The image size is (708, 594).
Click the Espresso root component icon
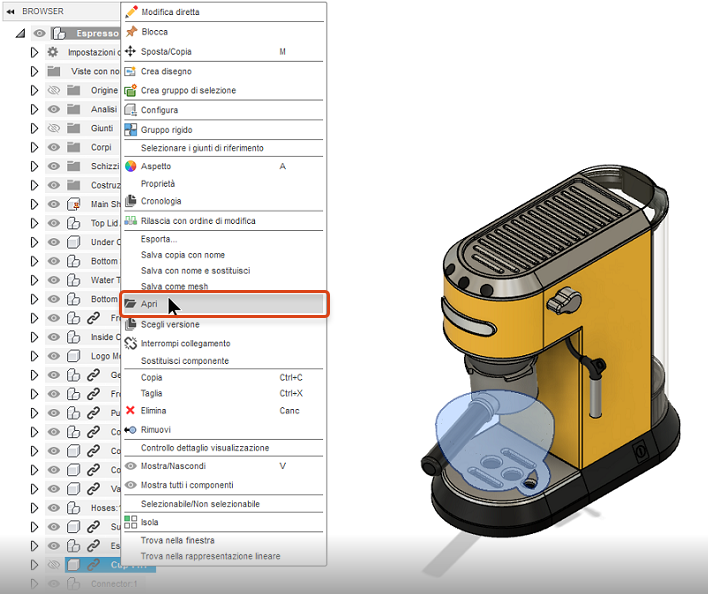(59, 33)
